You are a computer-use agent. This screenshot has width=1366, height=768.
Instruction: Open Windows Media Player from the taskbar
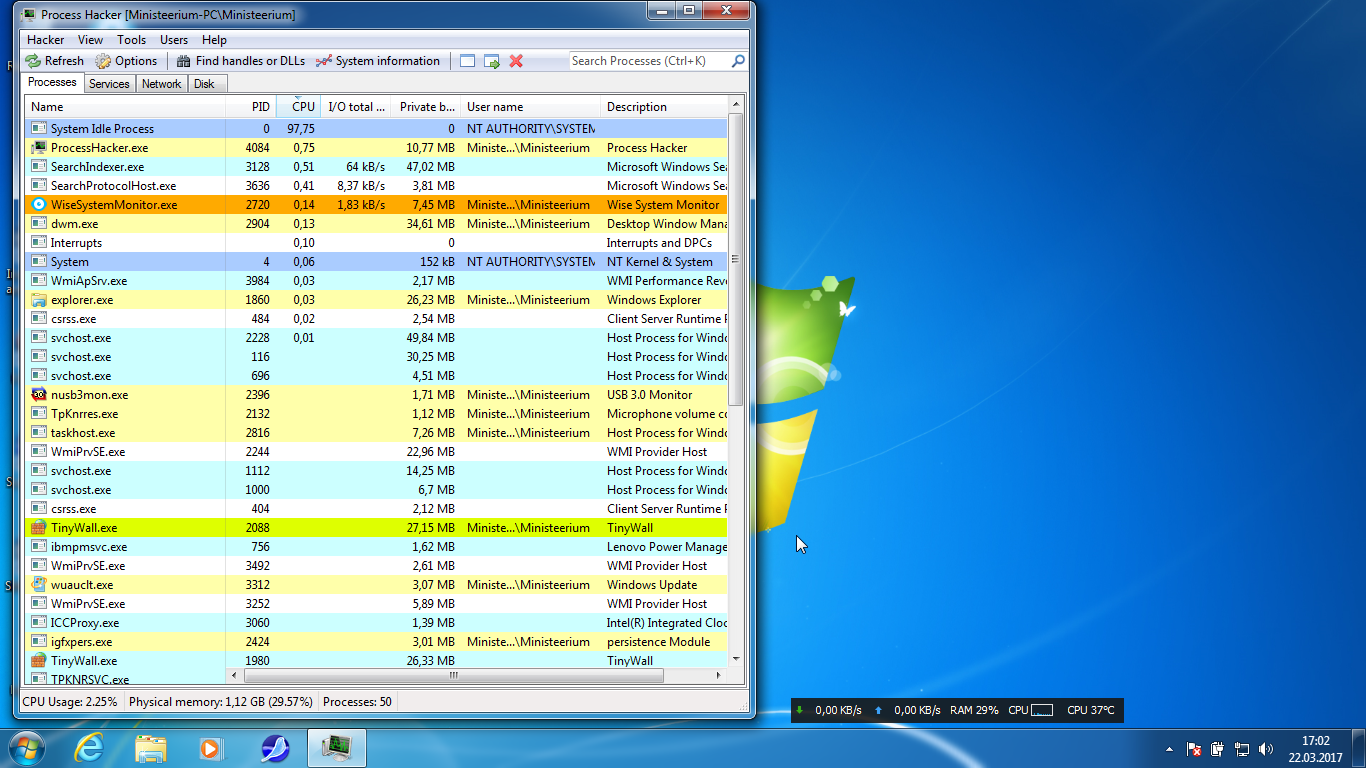point(211,748)
